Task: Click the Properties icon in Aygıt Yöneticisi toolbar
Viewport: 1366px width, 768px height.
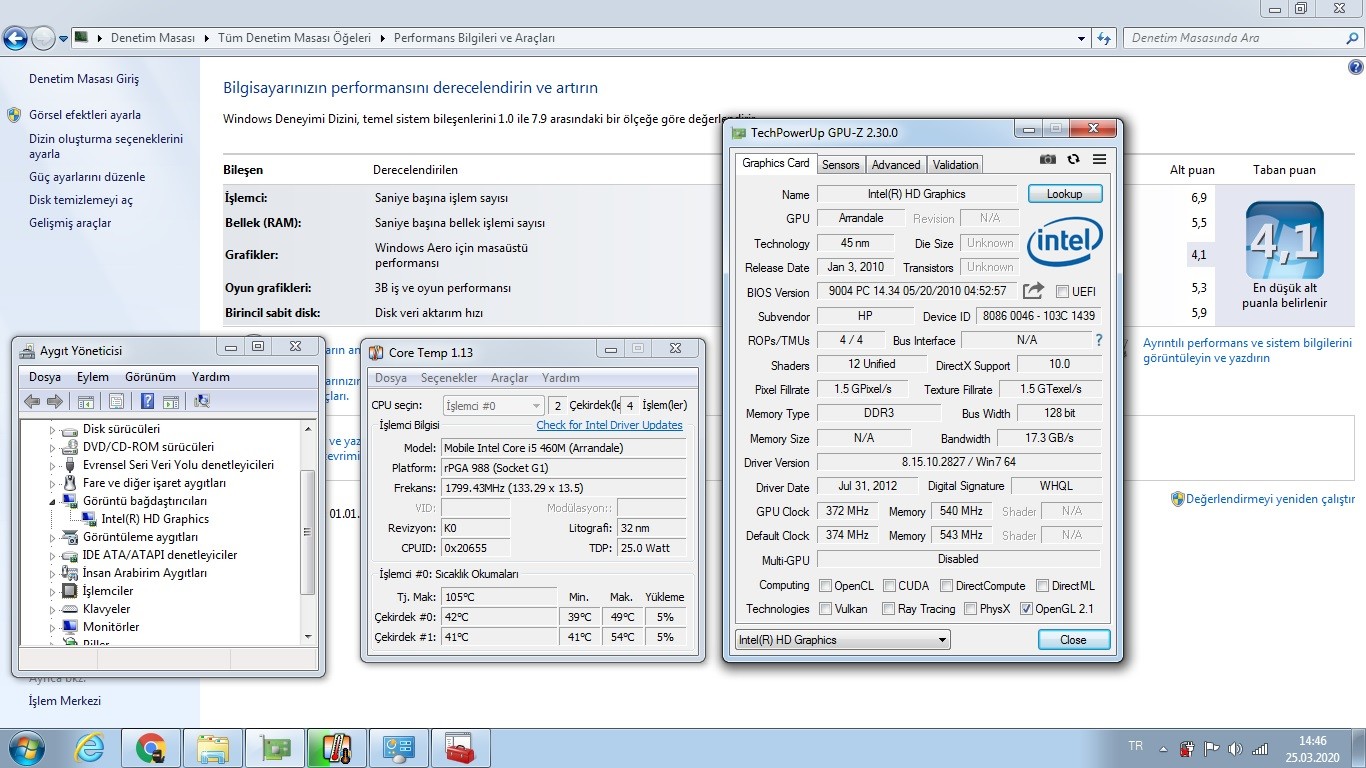Action: click(x=116, y=401)
